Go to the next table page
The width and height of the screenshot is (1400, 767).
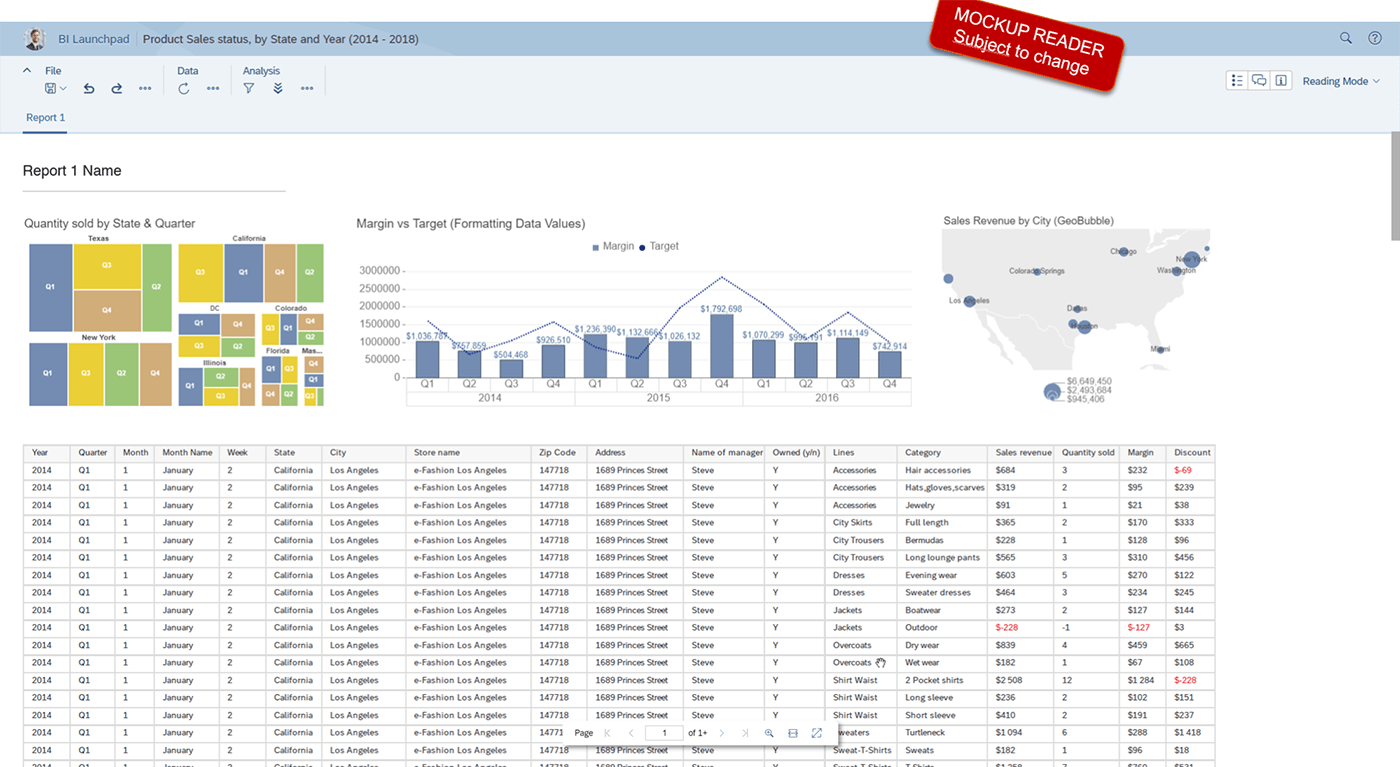[x=722, y=733]
